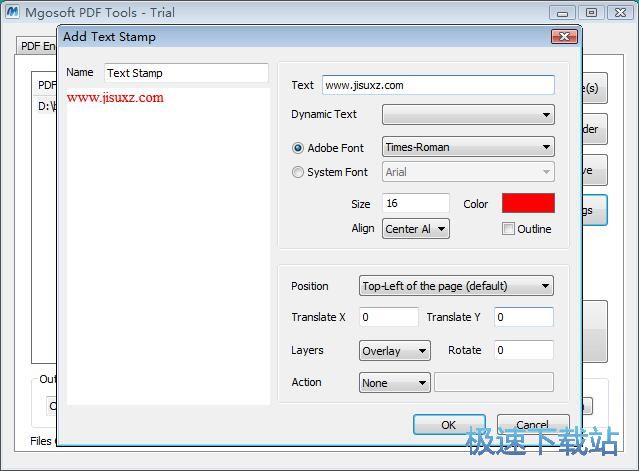
Task: Open the Times-Roman Adobe font dropdown
Action: [x=468, y=147]
